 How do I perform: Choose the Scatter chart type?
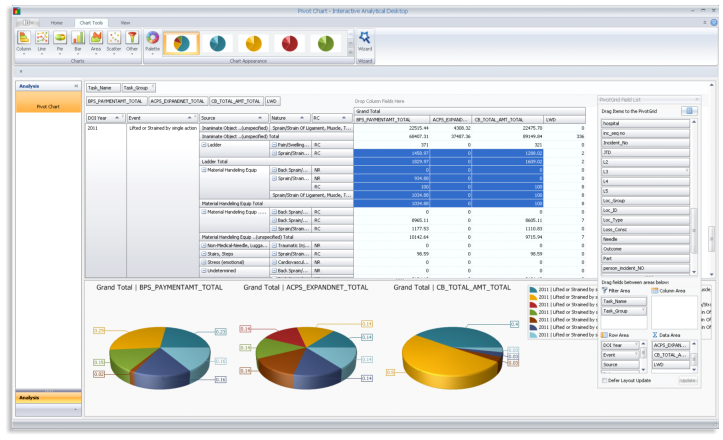114,42
